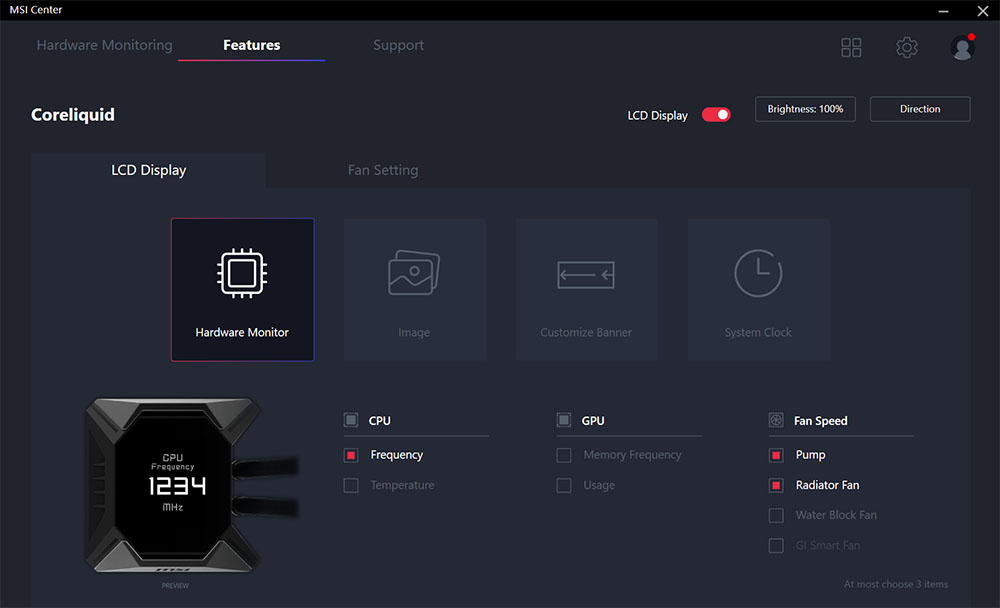Toggle the GPU group checkbox

click(x=563, y=420)
